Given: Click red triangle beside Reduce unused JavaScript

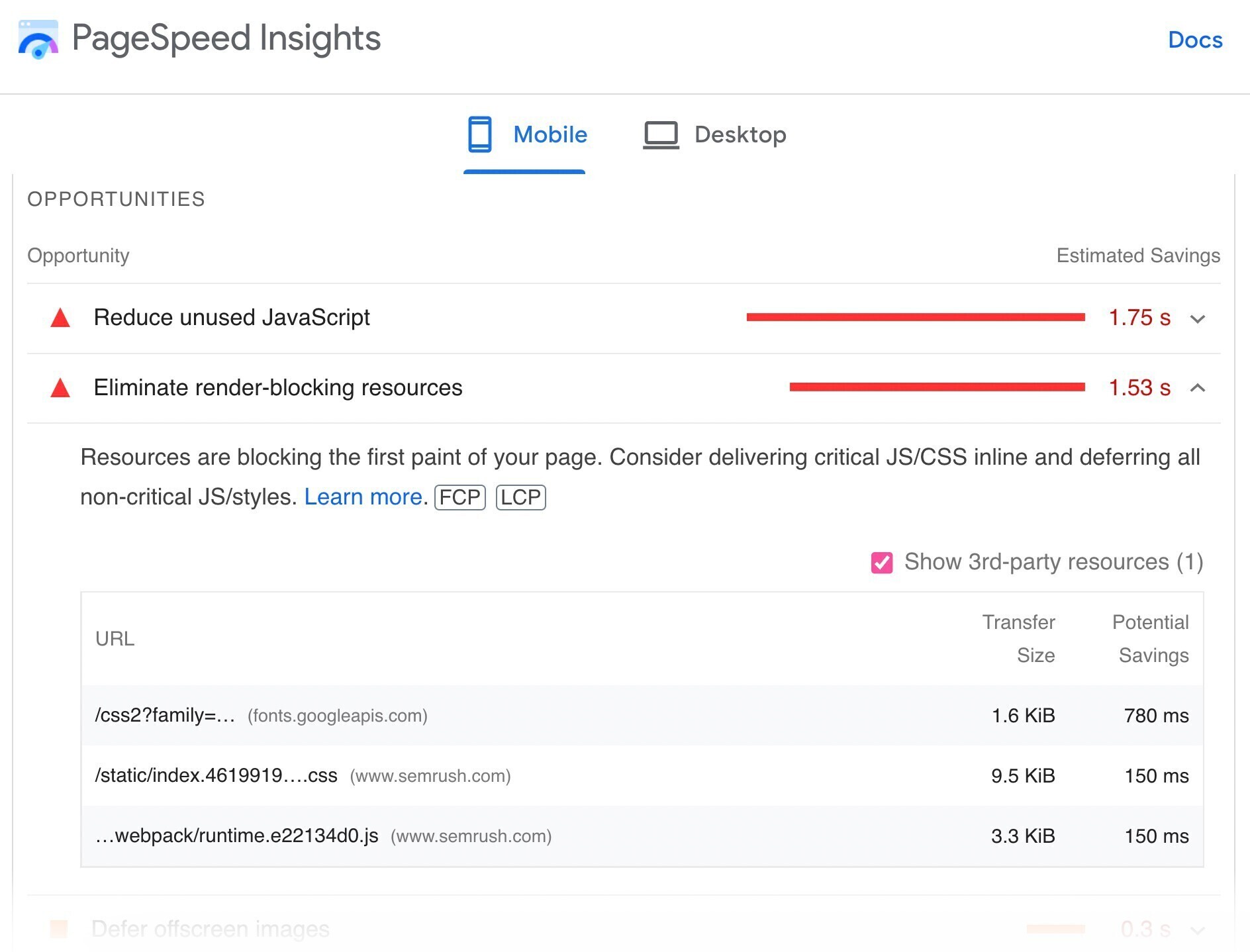Looking at the screenshot, I should pyautogui.click(x=60, y=318).
